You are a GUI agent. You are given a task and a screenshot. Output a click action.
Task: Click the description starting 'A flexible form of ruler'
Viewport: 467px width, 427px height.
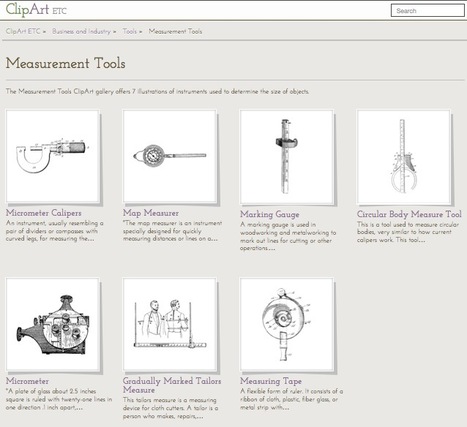pos(292,399)
